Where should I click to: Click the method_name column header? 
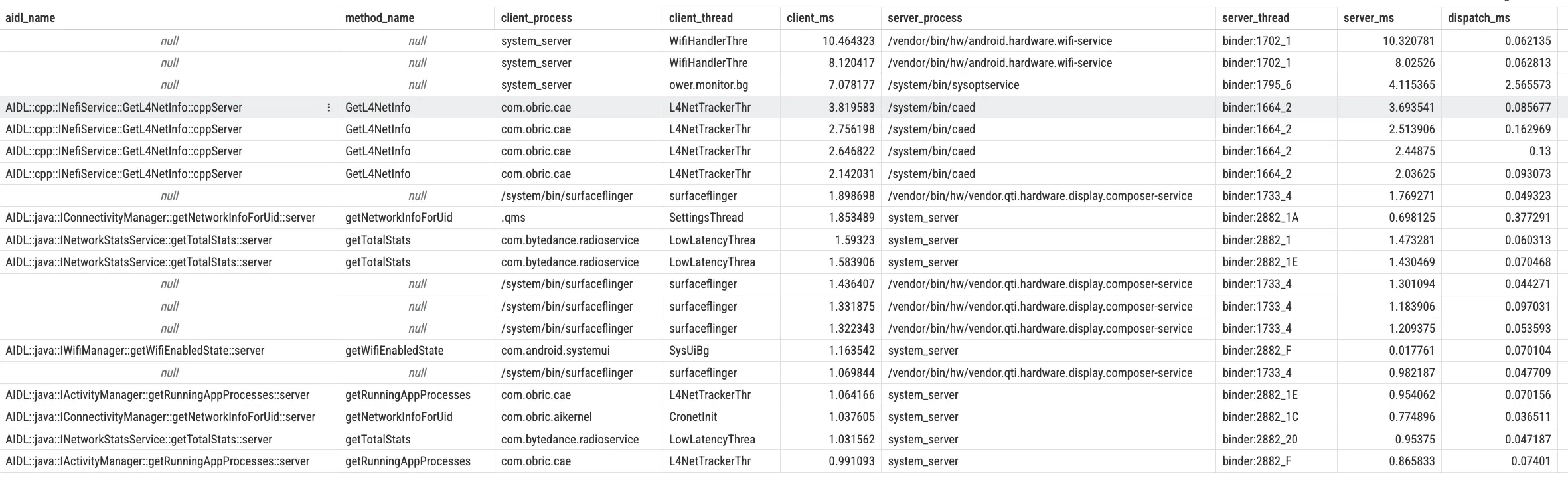click(x=380, y=18)
